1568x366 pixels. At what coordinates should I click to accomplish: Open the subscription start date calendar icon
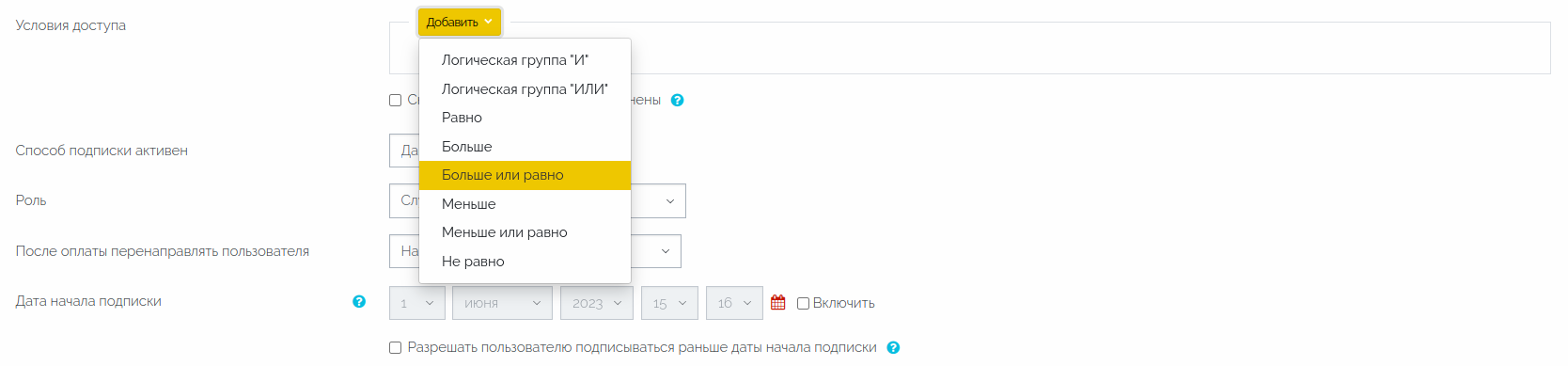point(777,302)
